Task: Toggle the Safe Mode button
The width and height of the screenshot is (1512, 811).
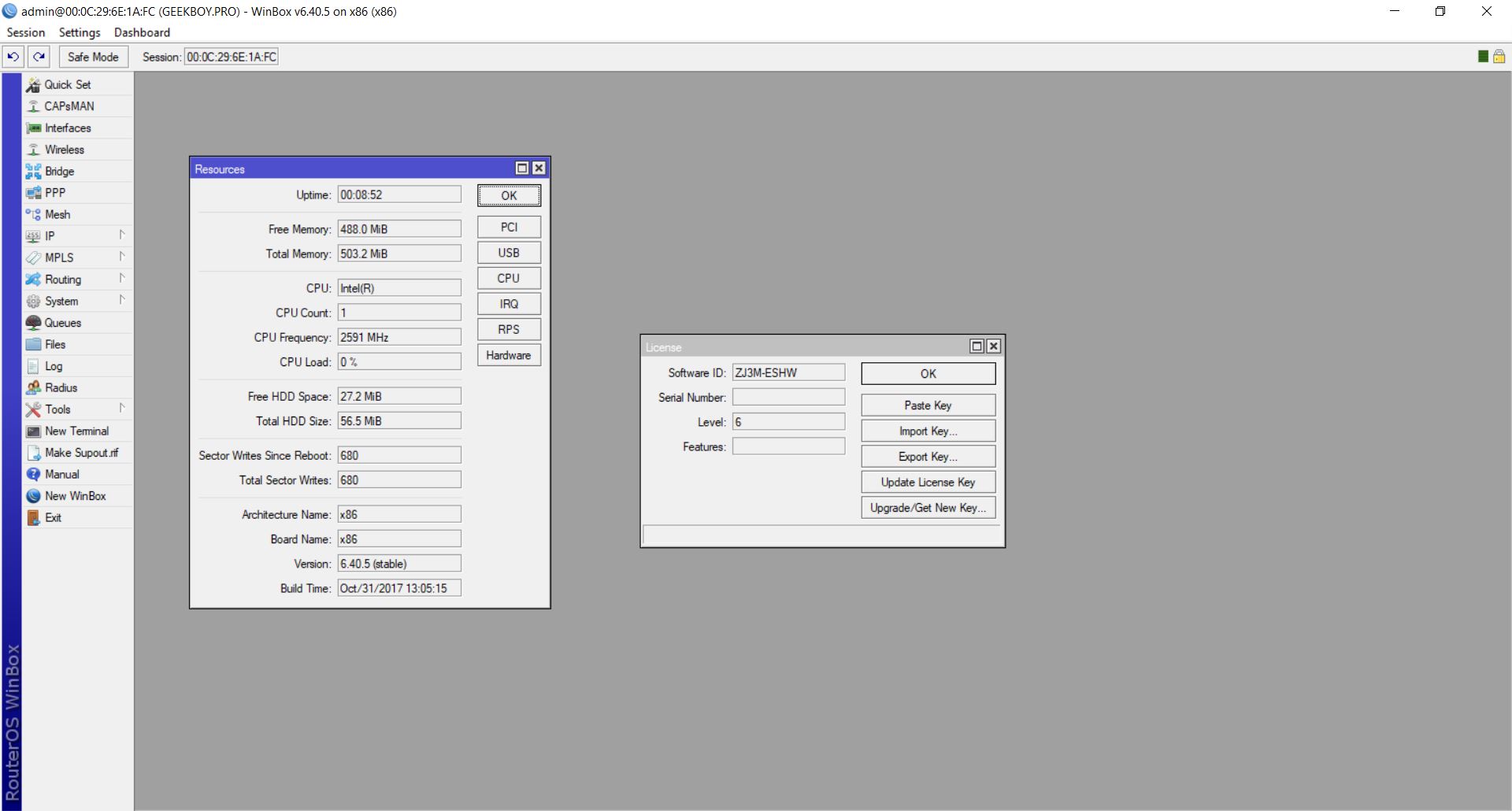Action: 93,57
